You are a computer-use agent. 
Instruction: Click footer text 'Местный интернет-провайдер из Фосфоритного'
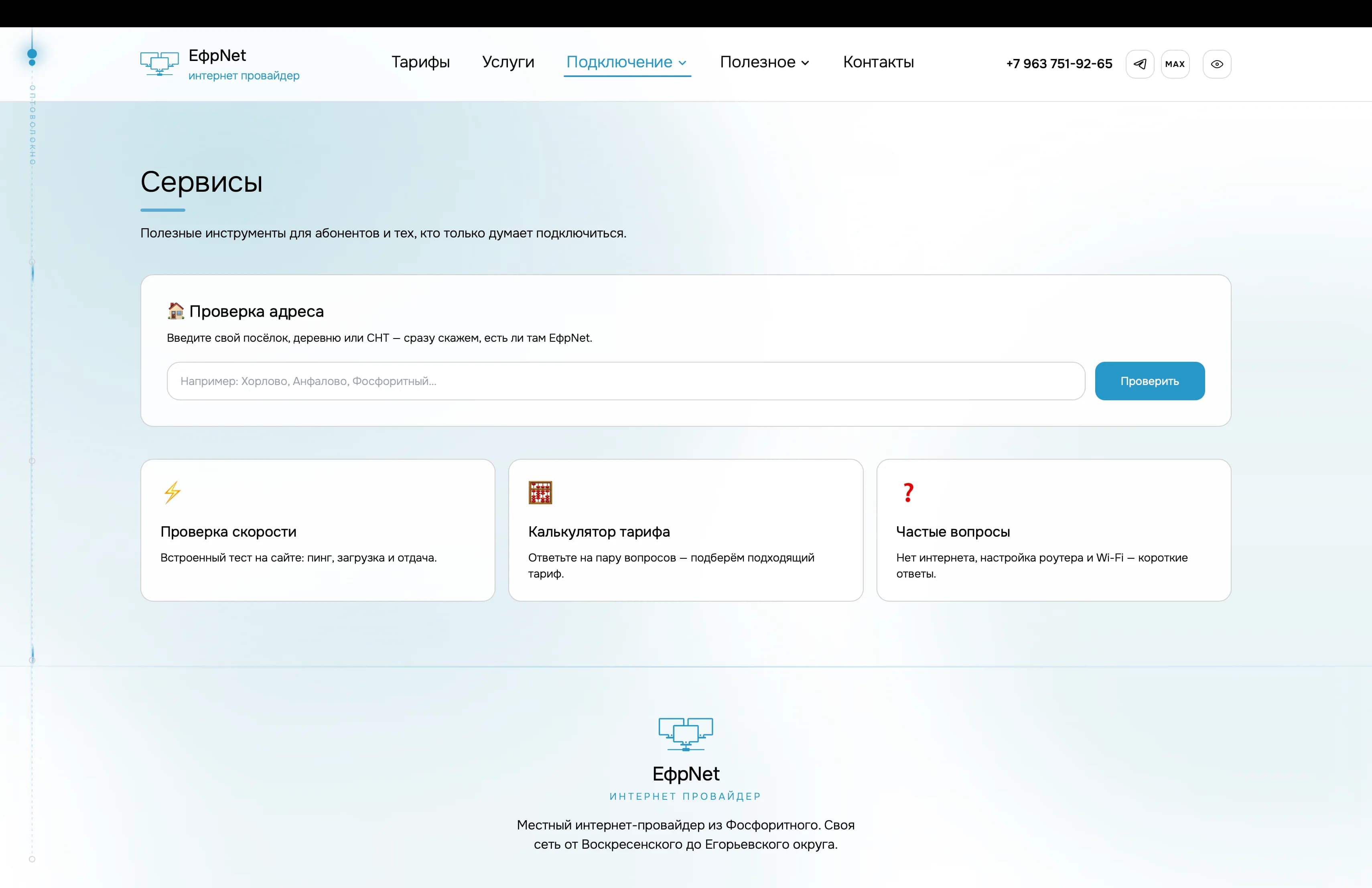point(668,825)
